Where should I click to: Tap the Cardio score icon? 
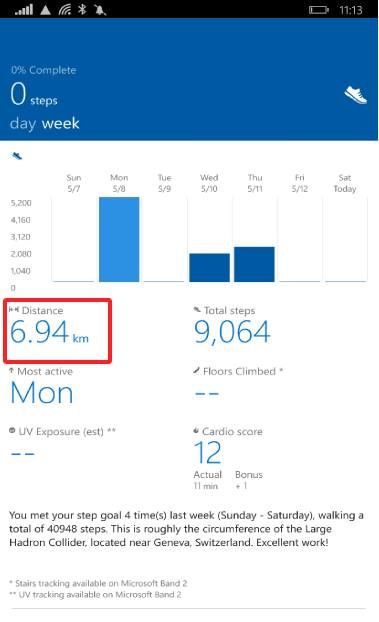196,430
